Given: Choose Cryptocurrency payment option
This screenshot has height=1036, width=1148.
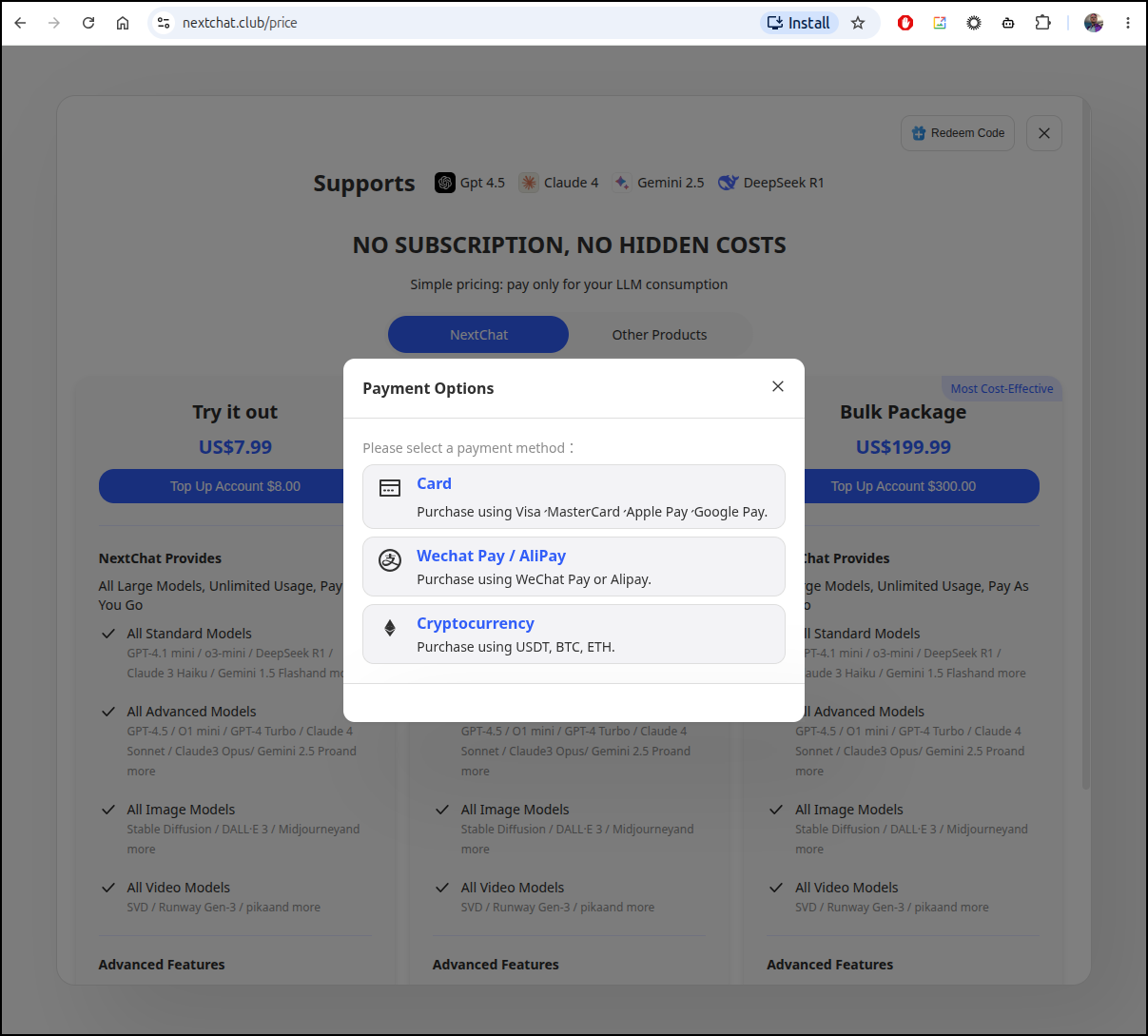Looking at the screenshot, I should pyautogui.click(x=574, y=635).
